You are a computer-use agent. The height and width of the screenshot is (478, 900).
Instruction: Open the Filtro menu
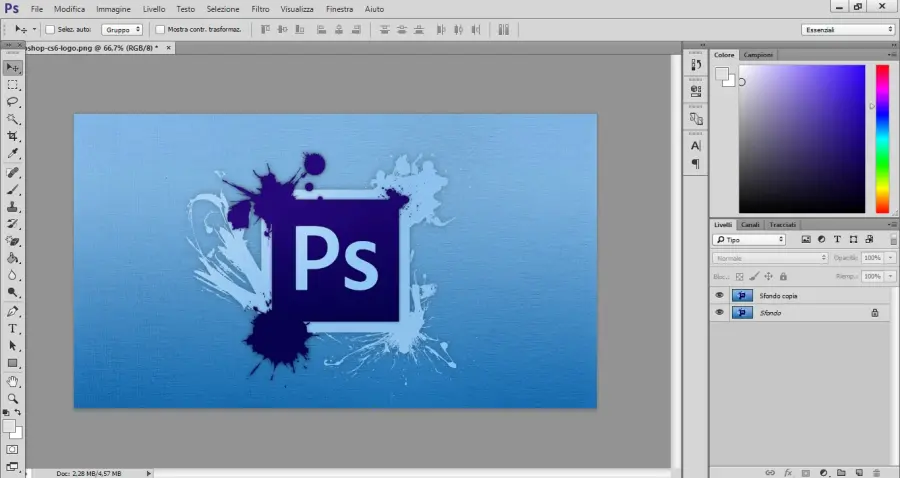(x=260, y=9)
